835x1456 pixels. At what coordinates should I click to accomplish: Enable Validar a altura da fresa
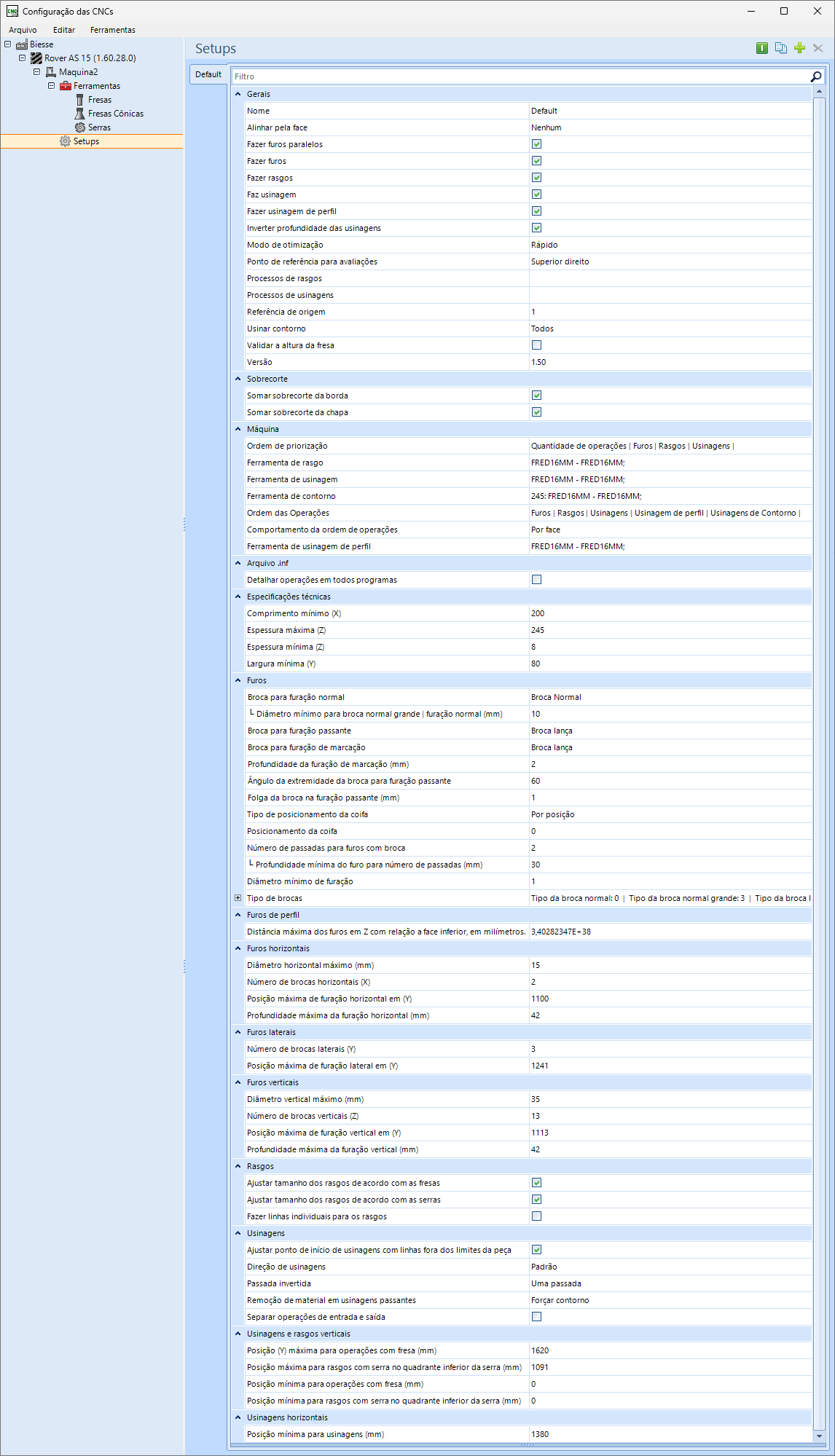click(536, 345)
